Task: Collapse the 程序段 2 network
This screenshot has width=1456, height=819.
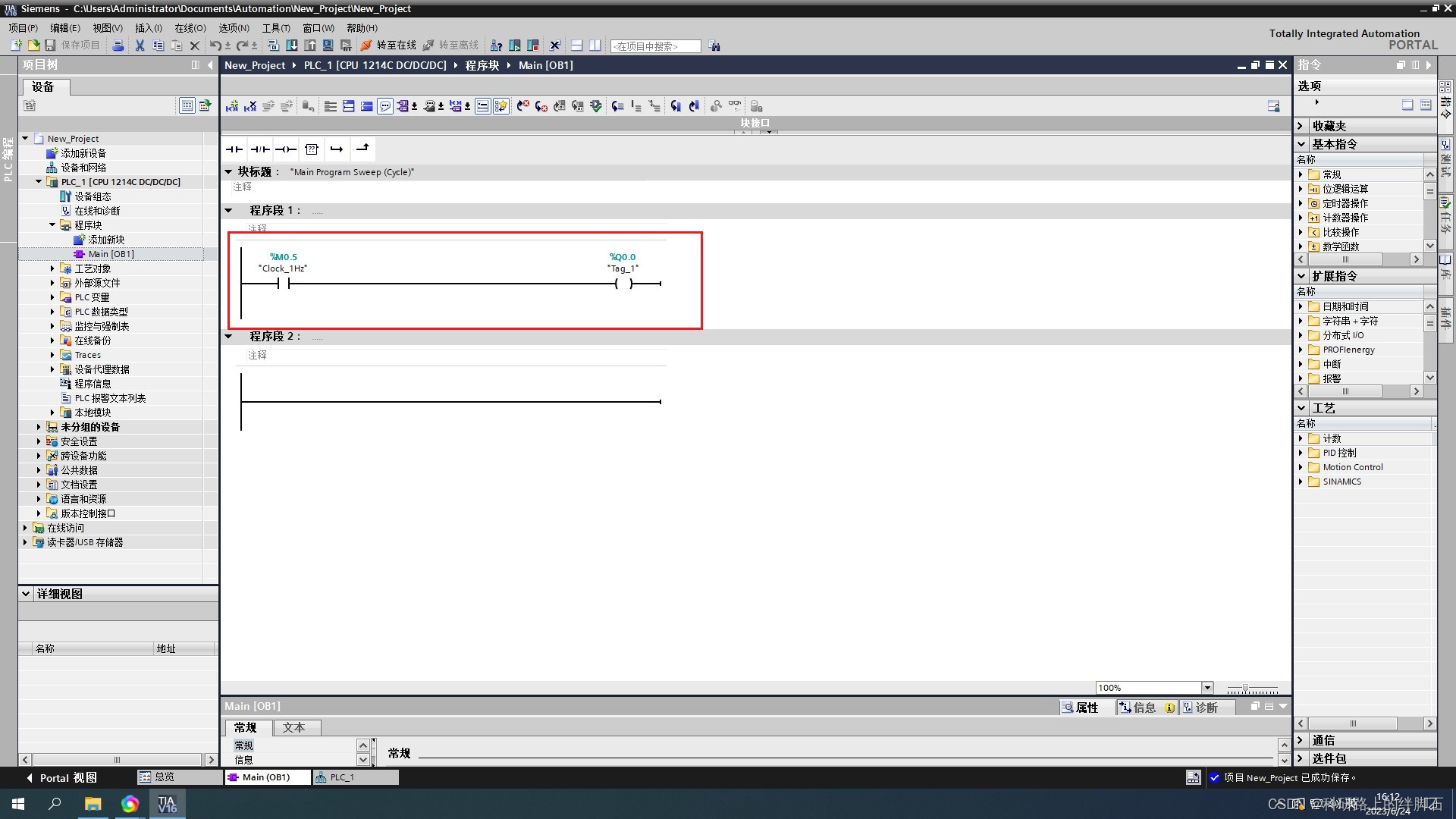Action: pyautogui.click(x=228, y=336)
